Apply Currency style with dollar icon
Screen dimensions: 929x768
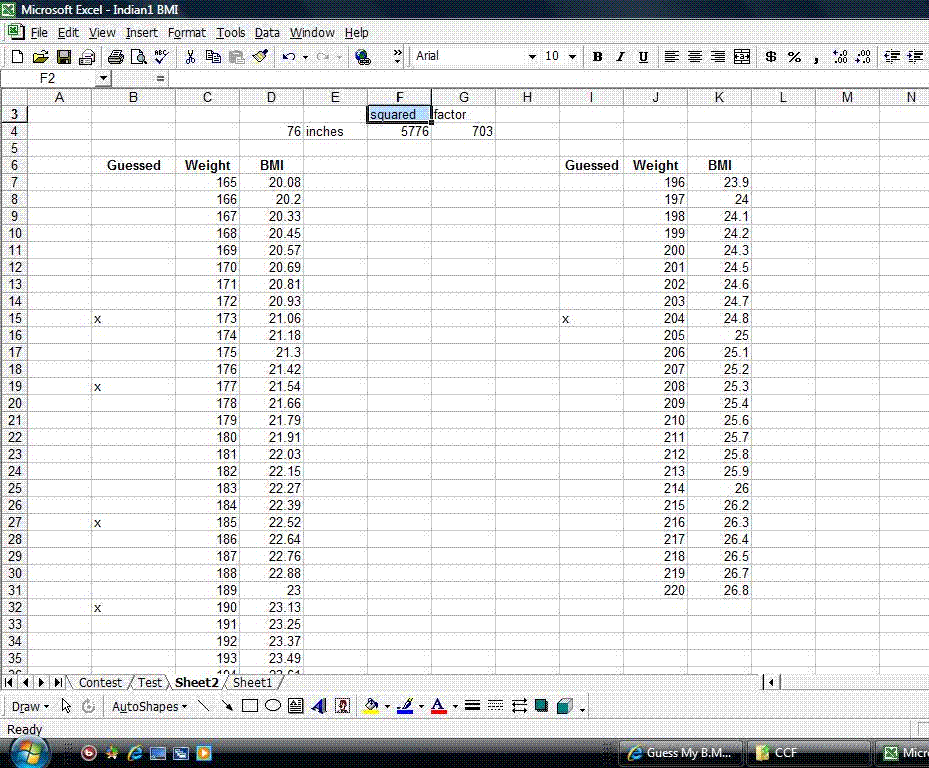point(771,57)
